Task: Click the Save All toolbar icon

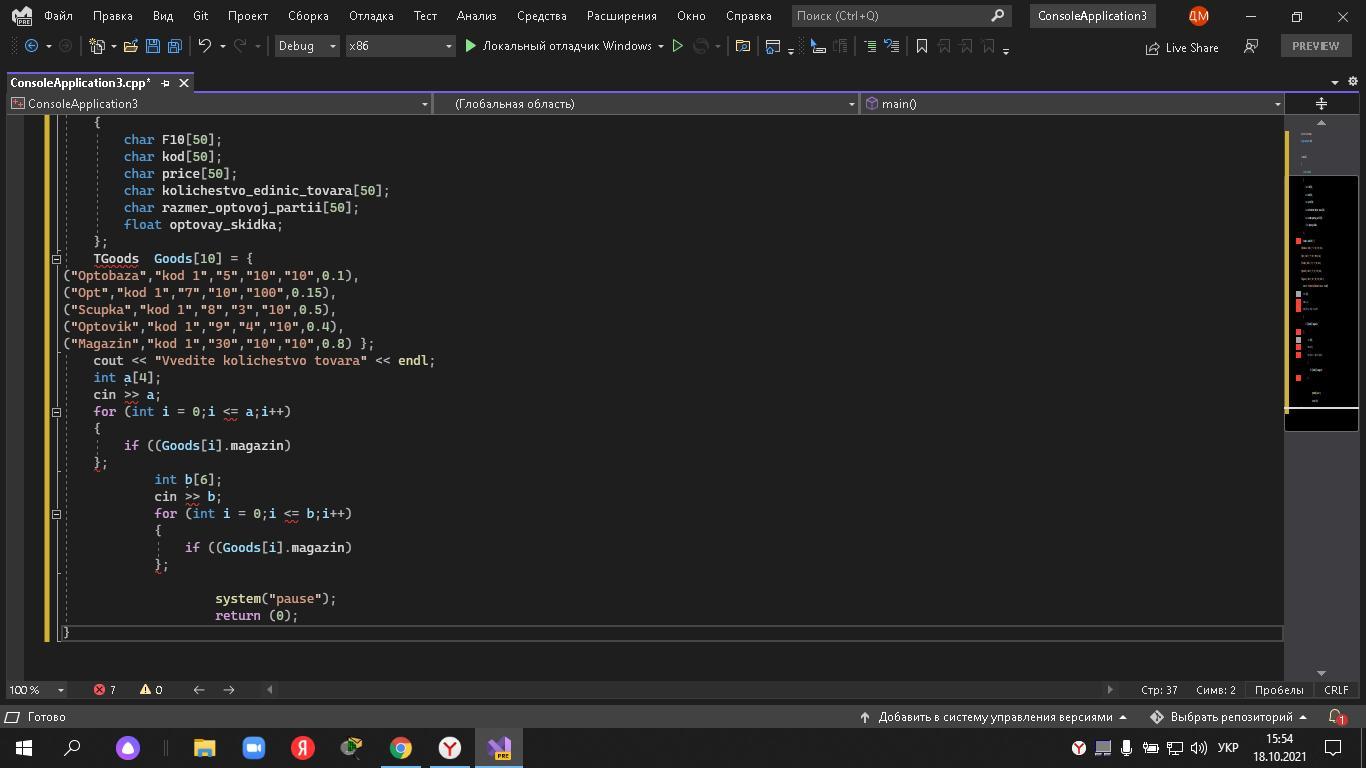Action: (174, 46)
